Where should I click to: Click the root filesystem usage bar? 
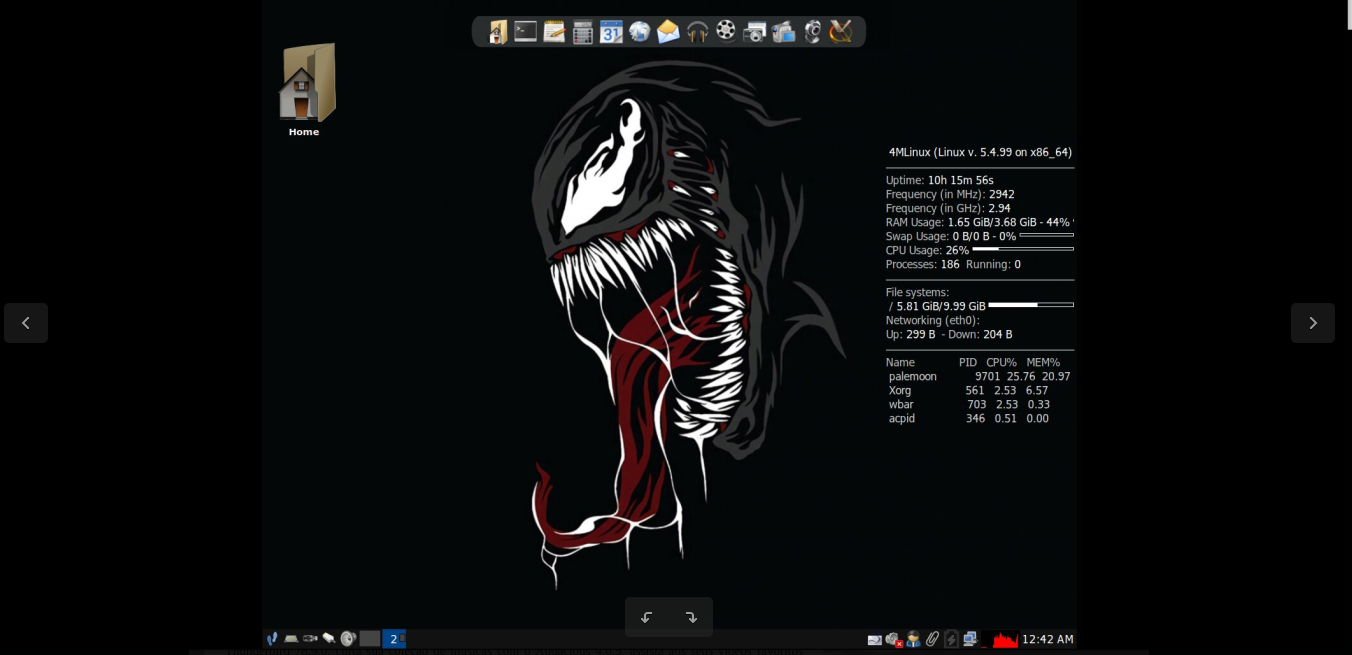(x=1031, y=305)
